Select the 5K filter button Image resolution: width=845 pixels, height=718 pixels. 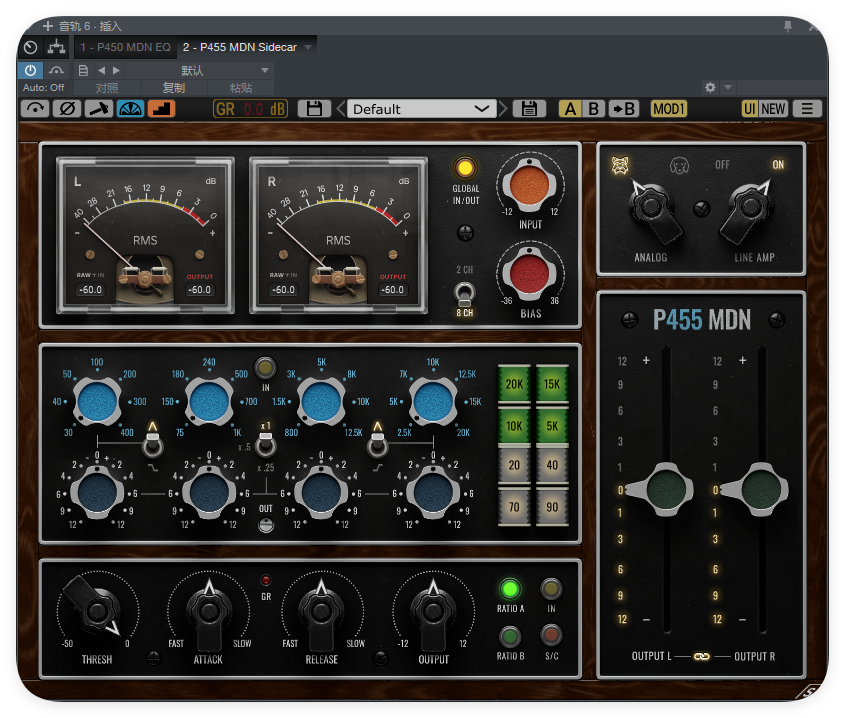pyautogui.click(x=552, y=426)
